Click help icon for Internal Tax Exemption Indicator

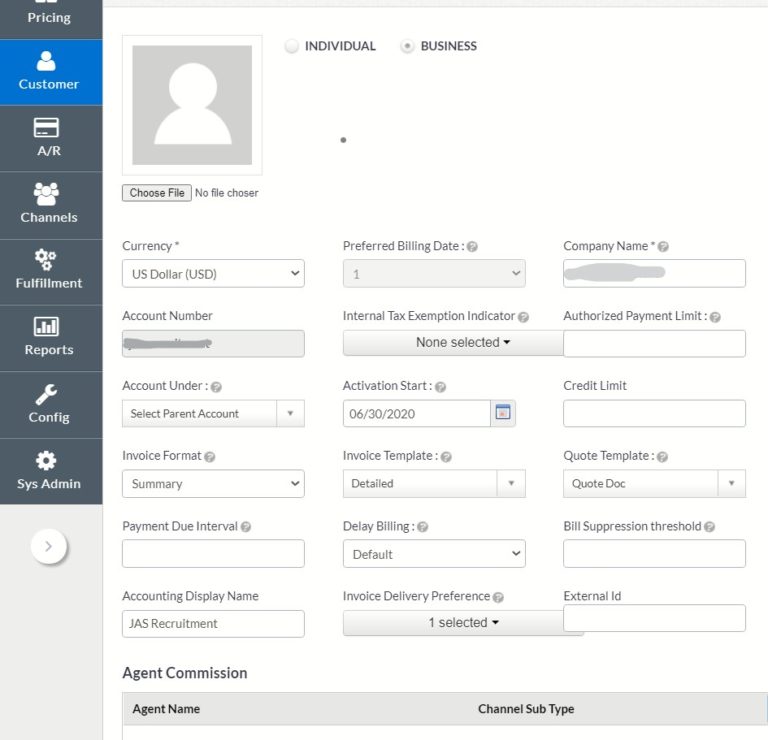point(523,317)
